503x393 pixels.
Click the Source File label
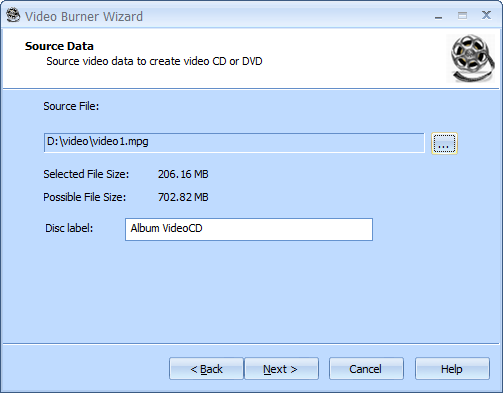point(71,106)
